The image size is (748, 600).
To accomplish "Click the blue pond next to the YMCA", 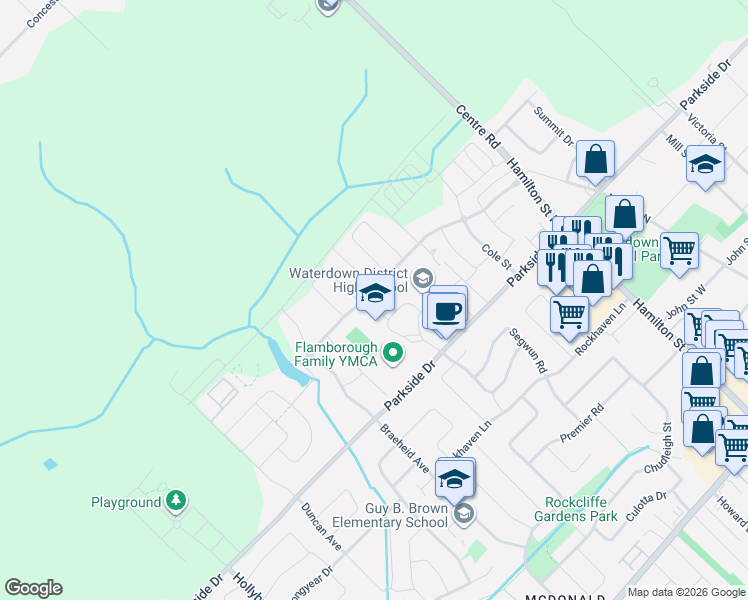I will 288,362.
